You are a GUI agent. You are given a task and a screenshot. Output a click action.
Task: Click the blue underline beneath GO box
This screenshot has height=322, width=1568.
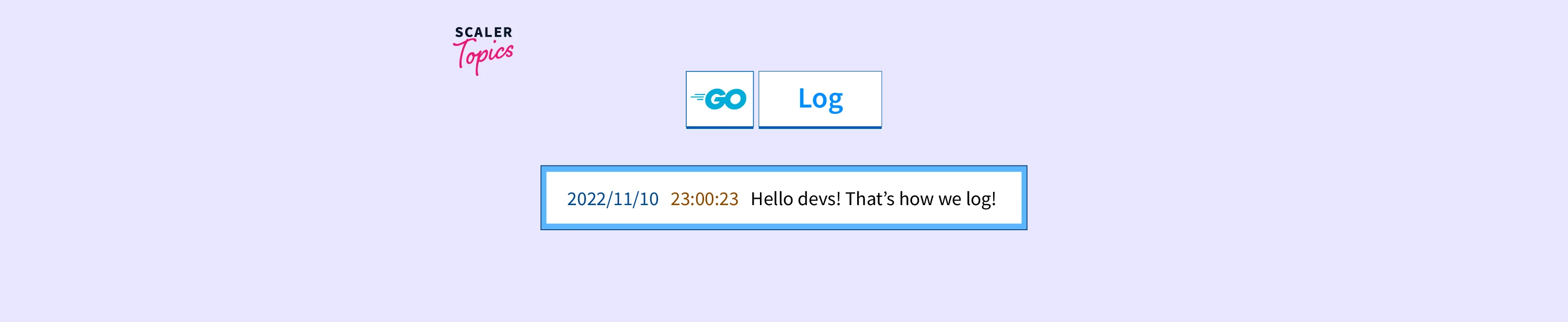pos(720,127)
